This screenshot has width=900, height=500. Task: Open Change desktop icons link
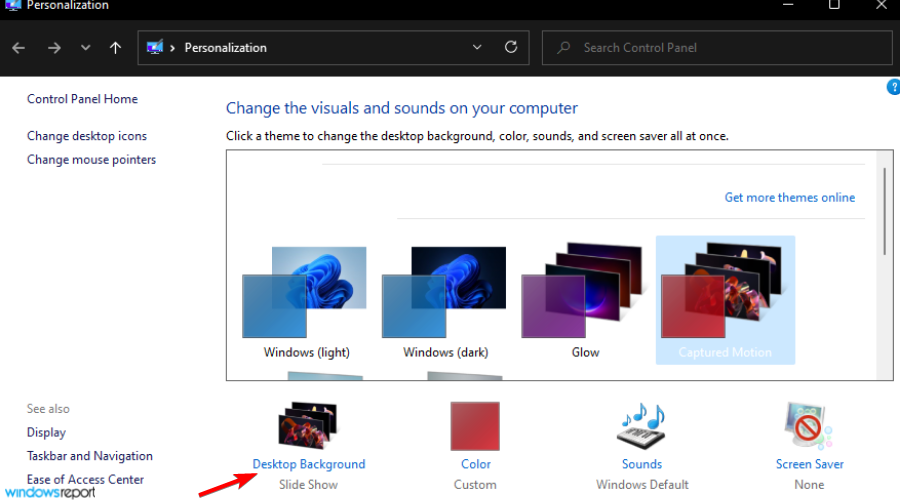tap(87, 136)
